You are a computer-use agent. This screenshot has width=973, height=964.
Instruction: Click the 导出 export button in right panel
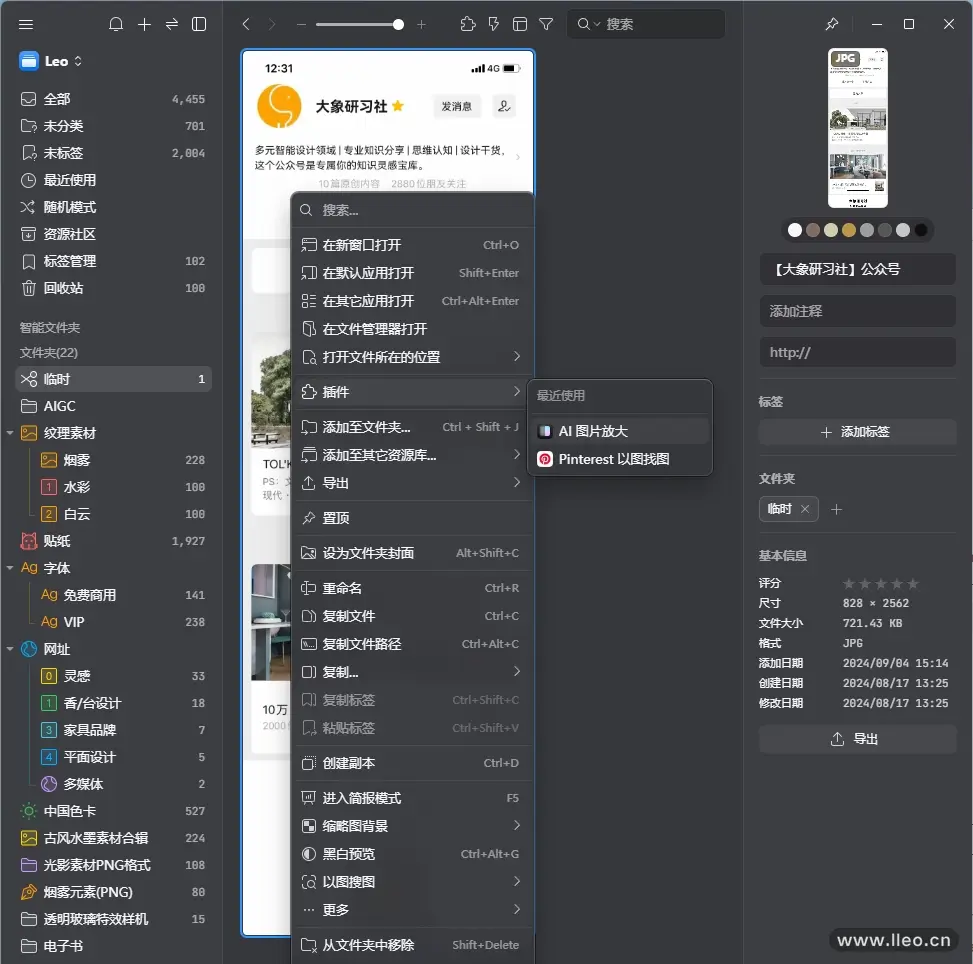(857, 740)
